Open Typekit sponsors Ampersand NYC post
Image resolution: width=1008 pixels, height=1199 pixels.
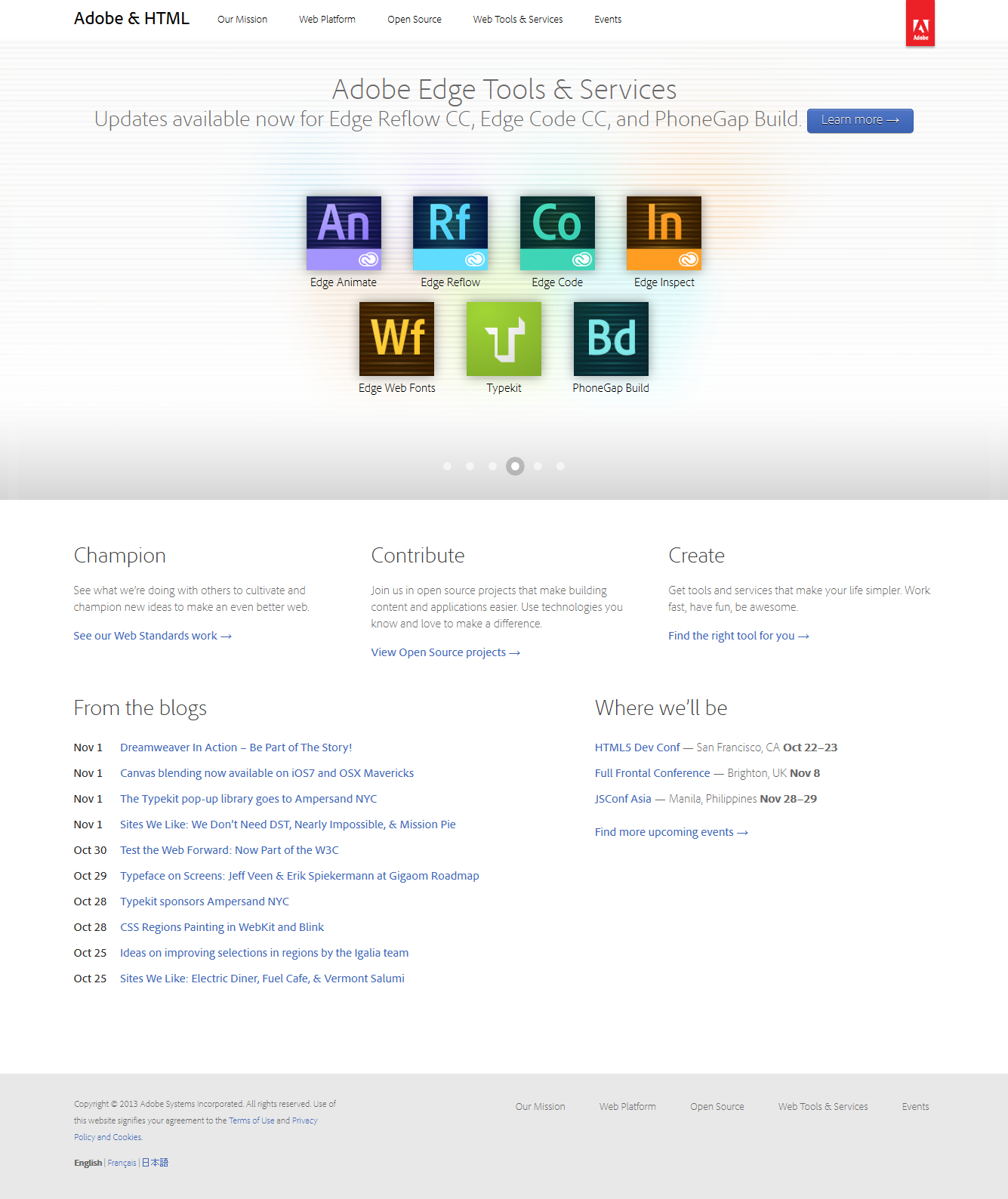pyautogui.click(x=205, y=902)
